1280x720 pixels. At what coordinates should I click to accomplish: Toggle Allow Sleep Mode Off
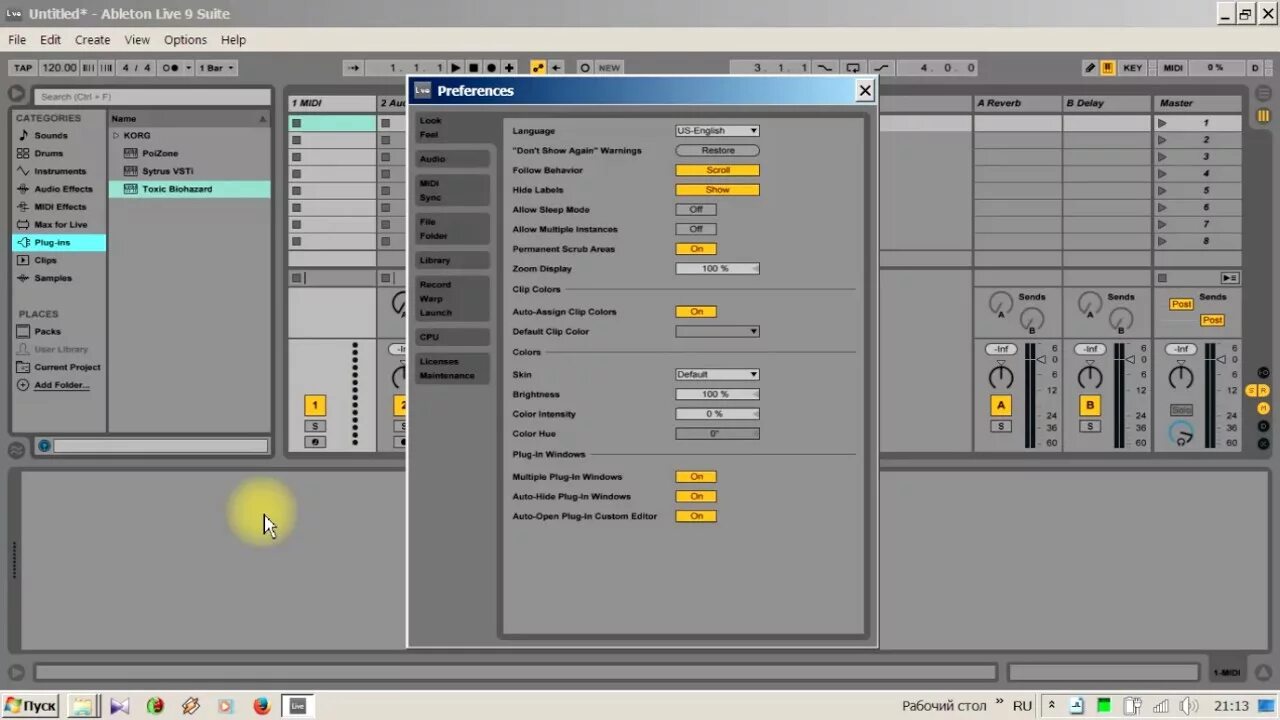[x=696, y=210]
